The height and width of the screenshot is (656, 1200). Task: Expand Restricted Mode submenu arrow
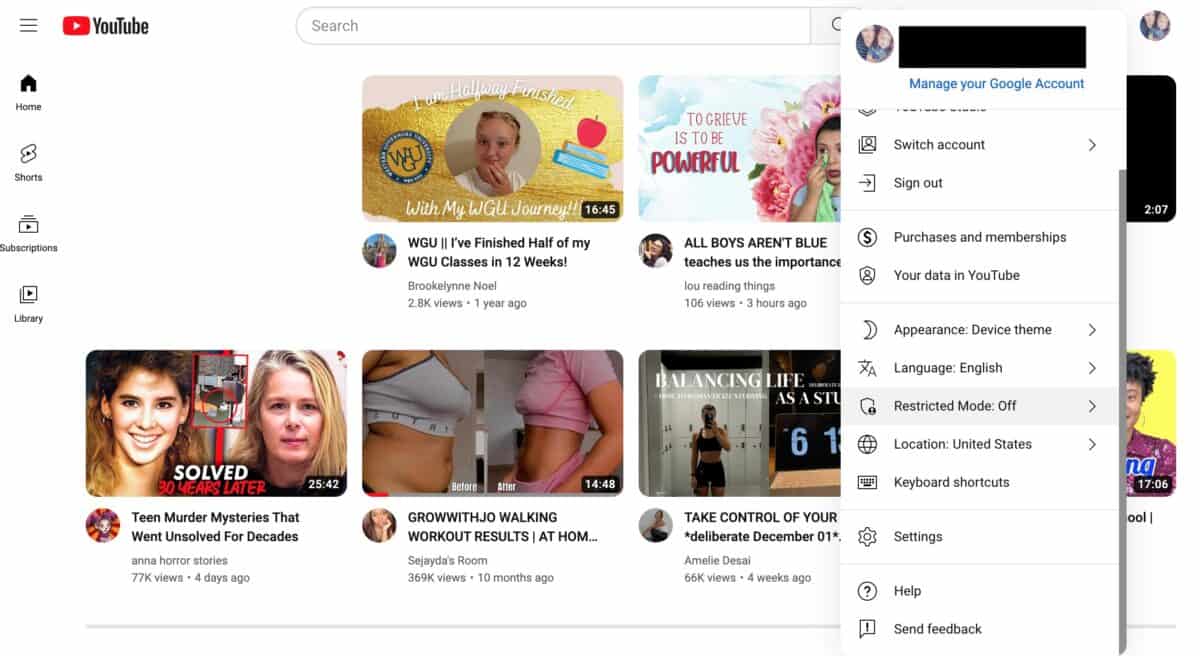1092,406
